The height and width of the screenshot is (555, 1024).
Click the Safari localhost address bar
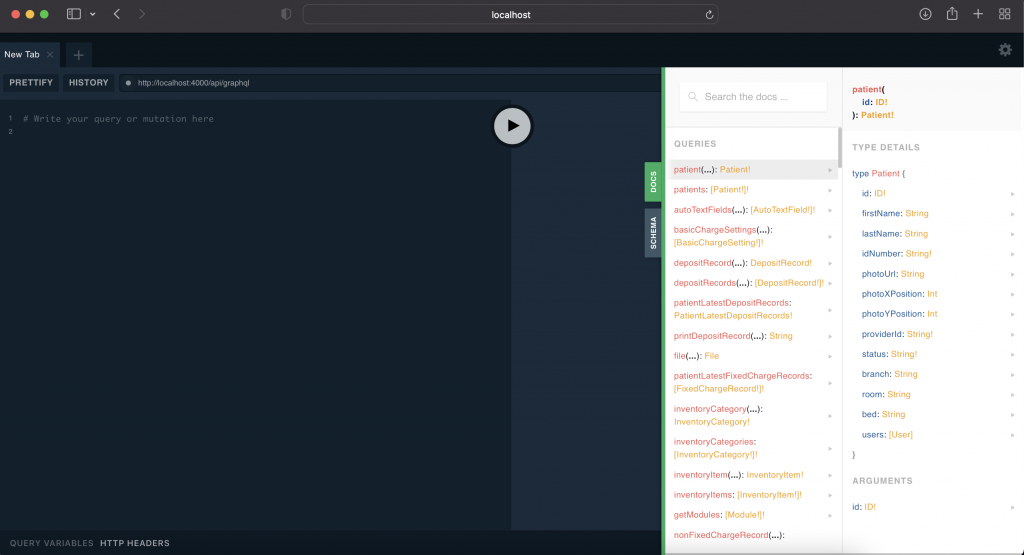[511, 14]
